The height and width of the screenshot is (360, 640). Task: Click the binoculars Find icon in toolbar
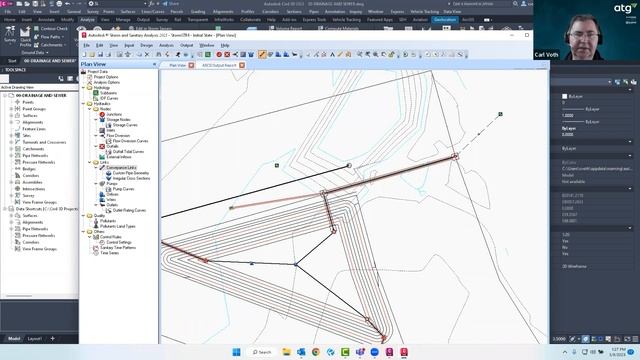pyautogui.click(x=159, y=54)
